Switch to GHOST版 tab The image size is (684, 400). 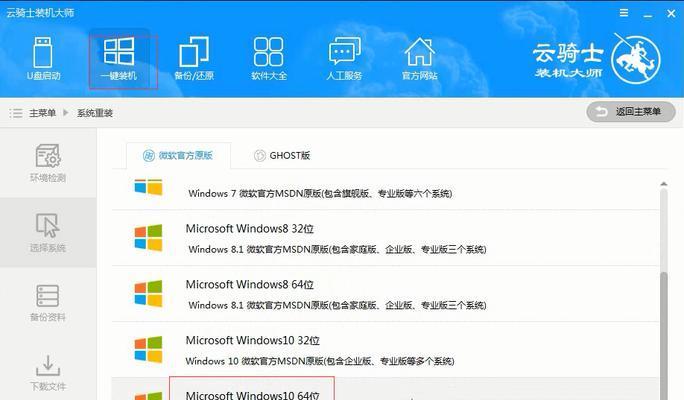pos(282,155)
